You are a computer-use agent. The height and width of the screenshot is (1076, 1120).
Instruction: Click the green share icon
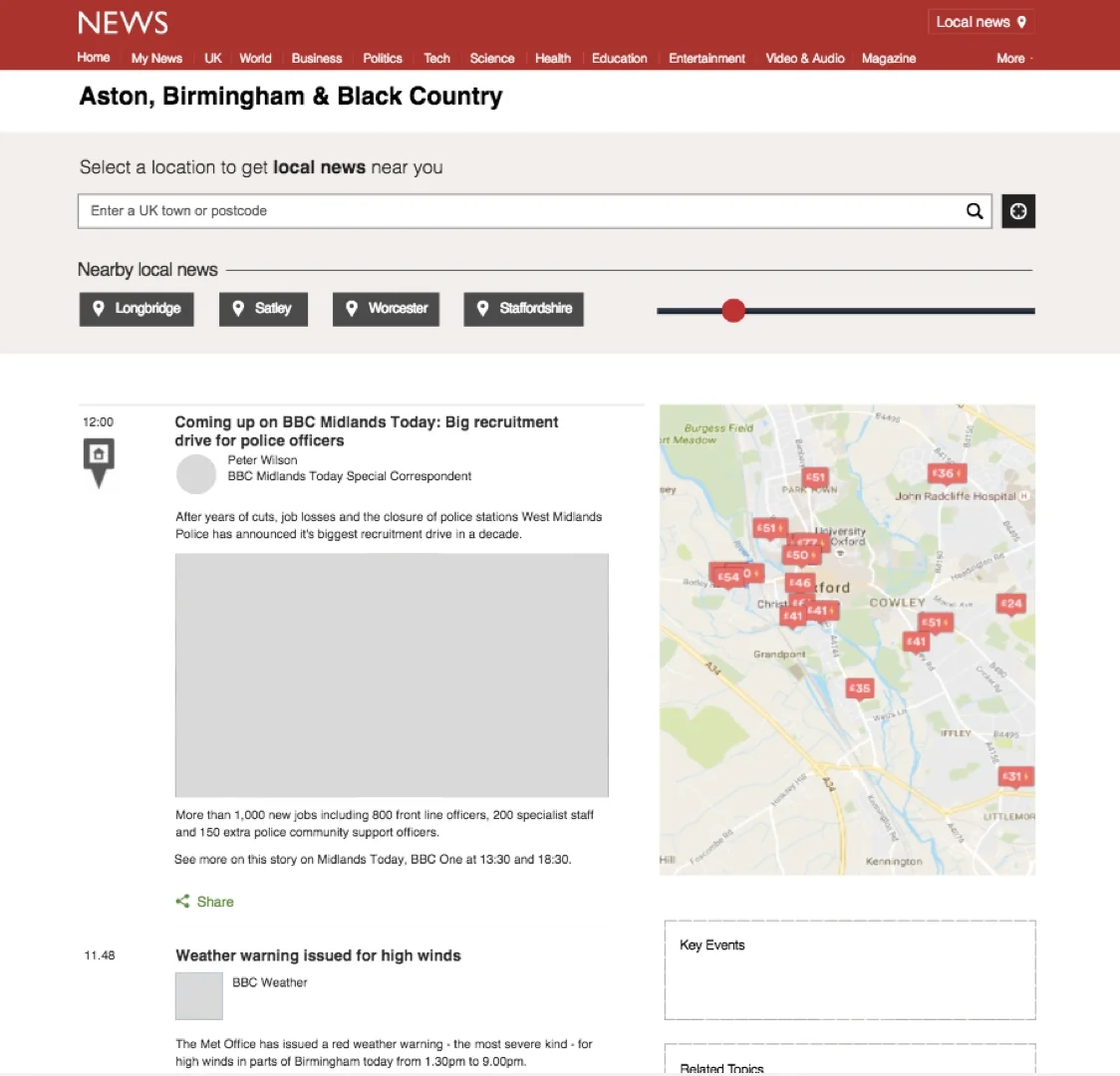coord(183,901)
